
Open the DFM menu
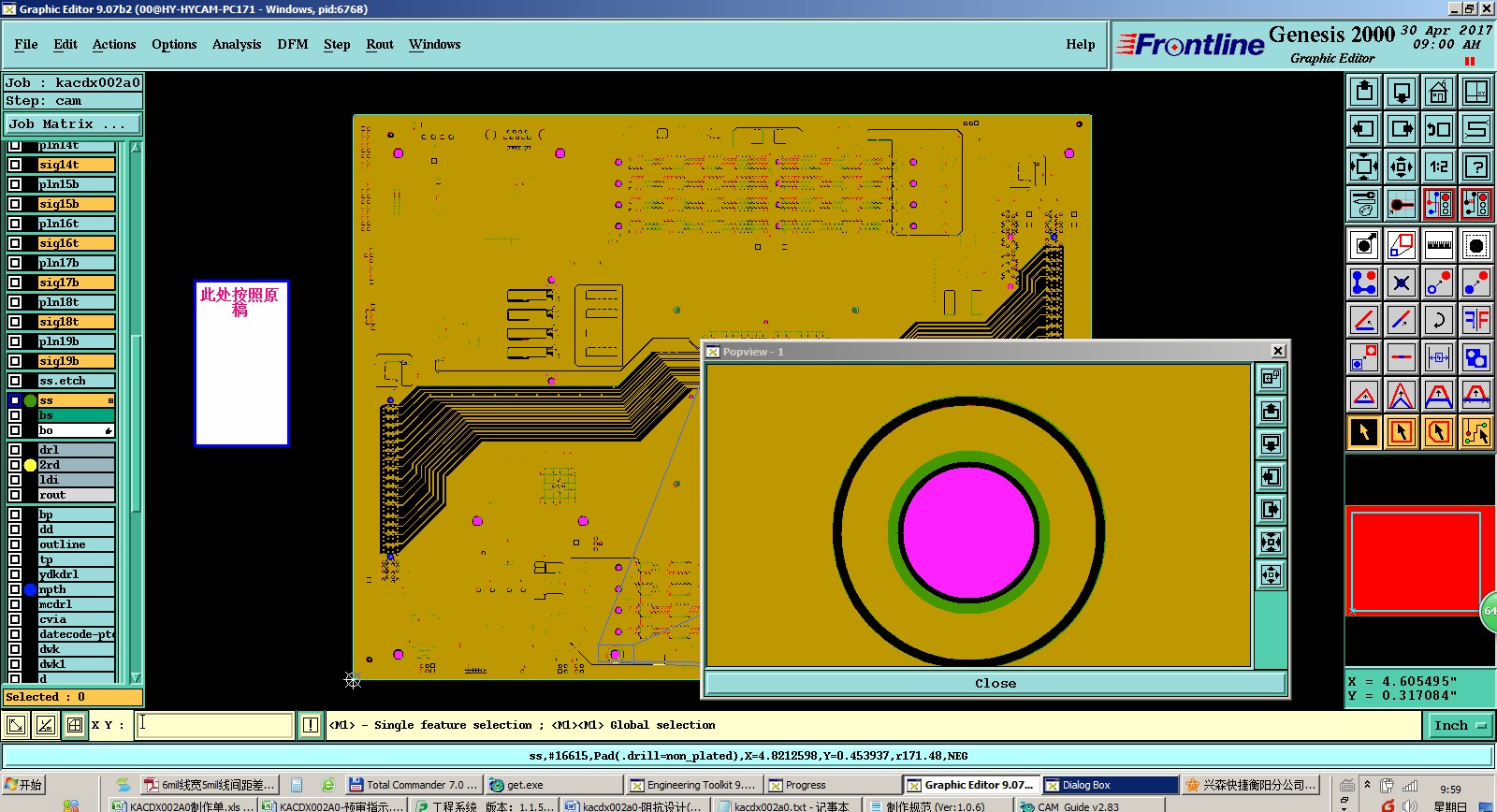pyautogui.click(x=293, y=44)
